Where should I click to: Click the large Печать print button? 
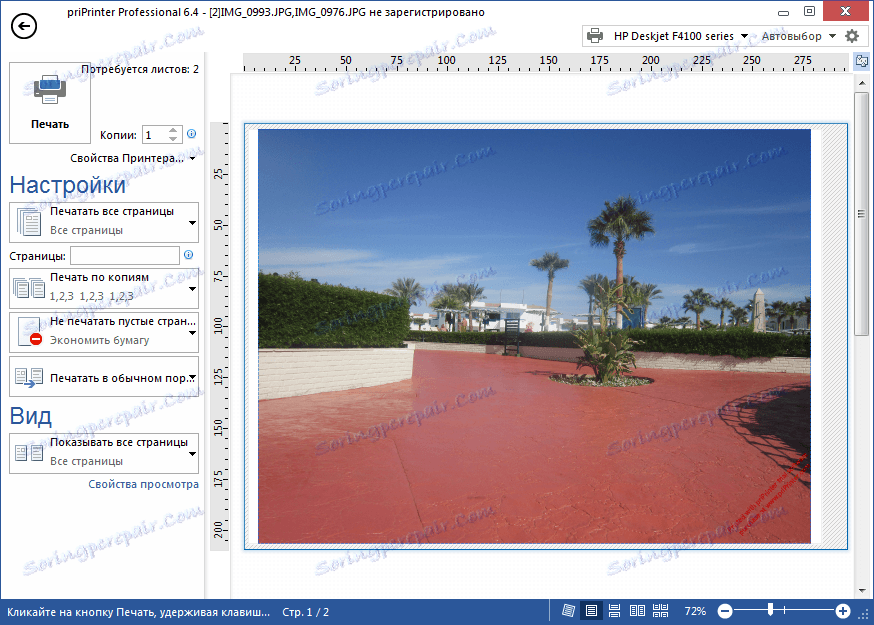(50, 103)
